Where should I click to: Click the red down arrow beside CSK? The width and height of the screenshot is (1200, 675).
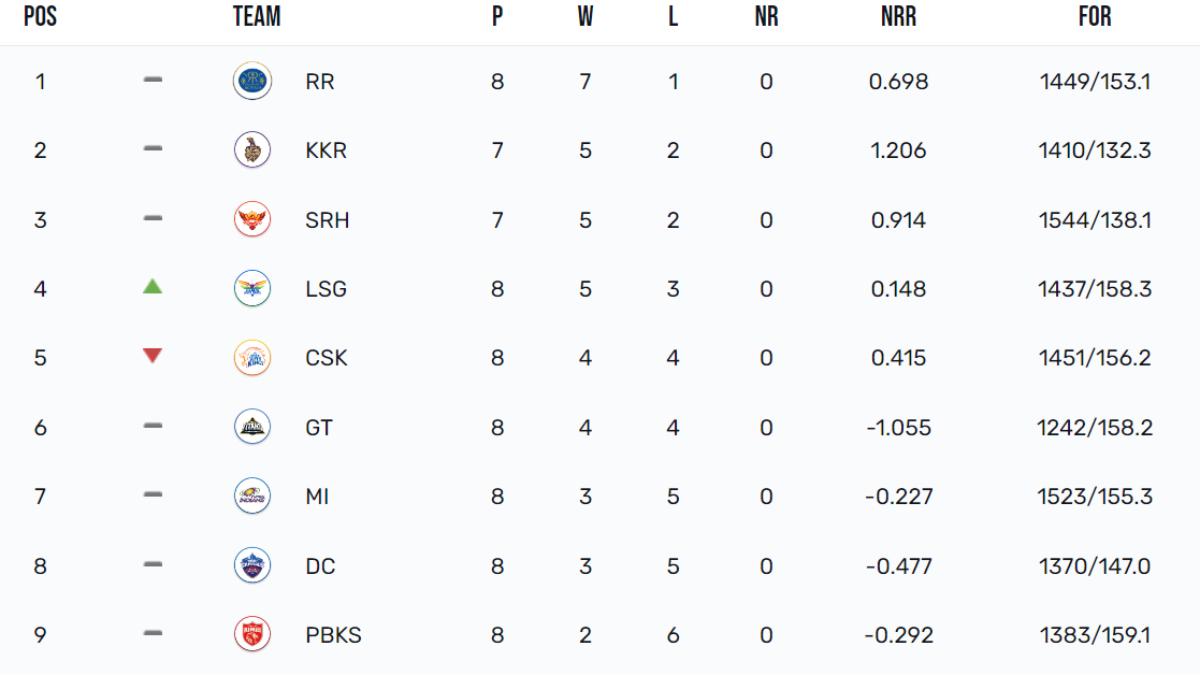[152, 356]
